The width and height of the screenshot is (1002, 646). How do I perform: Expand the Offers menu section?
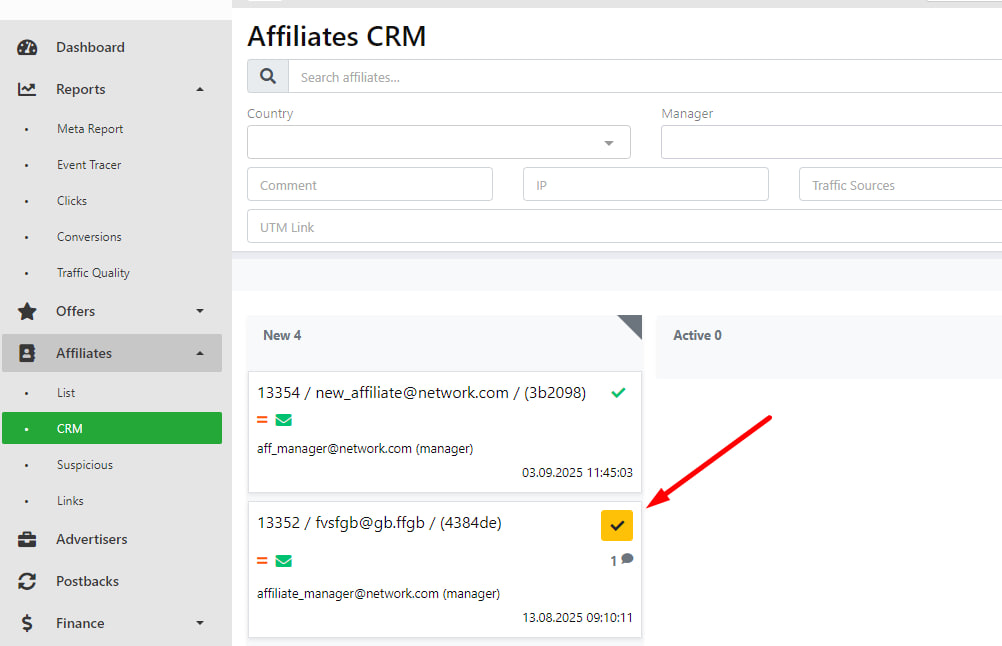pyautogui.click(x=200, y=311)
